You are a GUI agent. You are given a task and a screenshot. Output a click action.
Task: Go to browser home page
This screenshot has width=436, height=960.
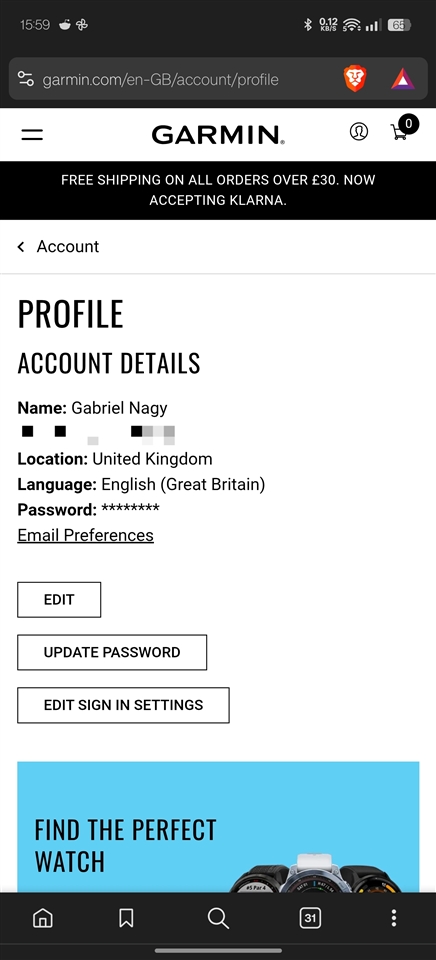42,918
